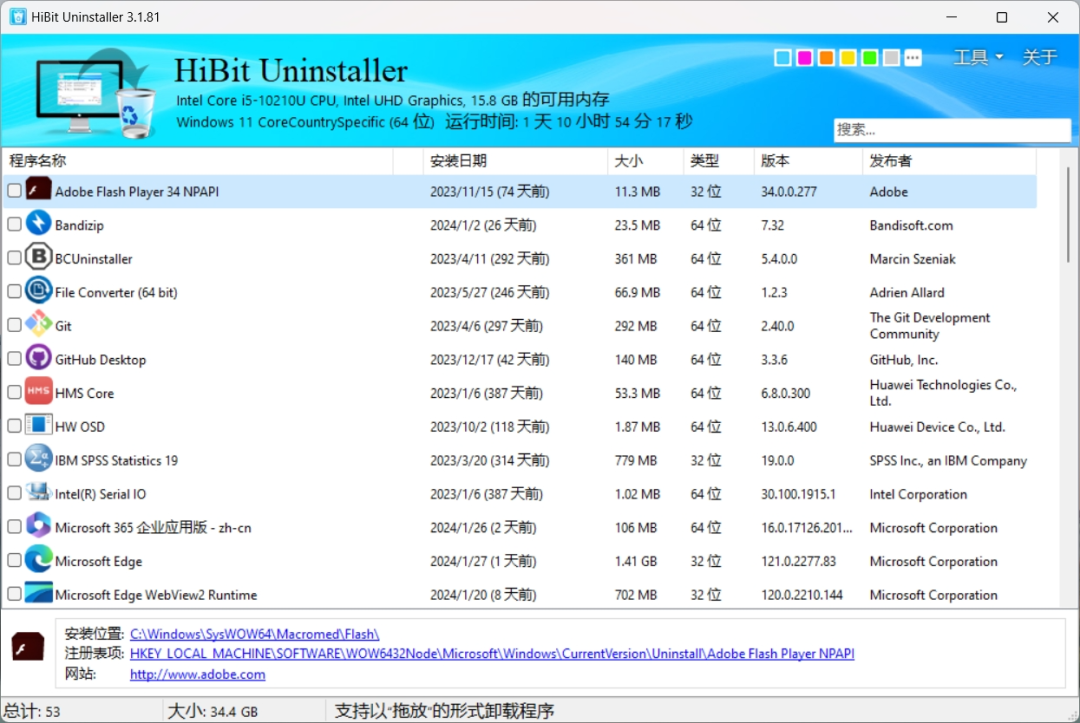Viewport: 1080px width, 723px height.
Task: Select the gray theme color swatch
Action: [891, 58]
